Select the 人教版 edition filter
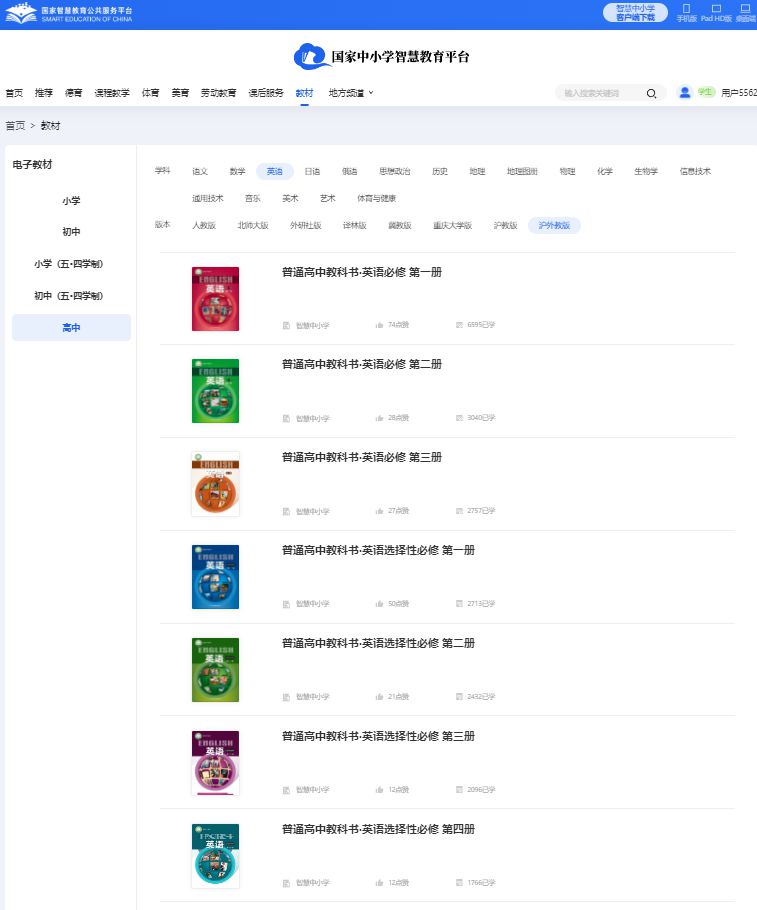 point(204,226)
